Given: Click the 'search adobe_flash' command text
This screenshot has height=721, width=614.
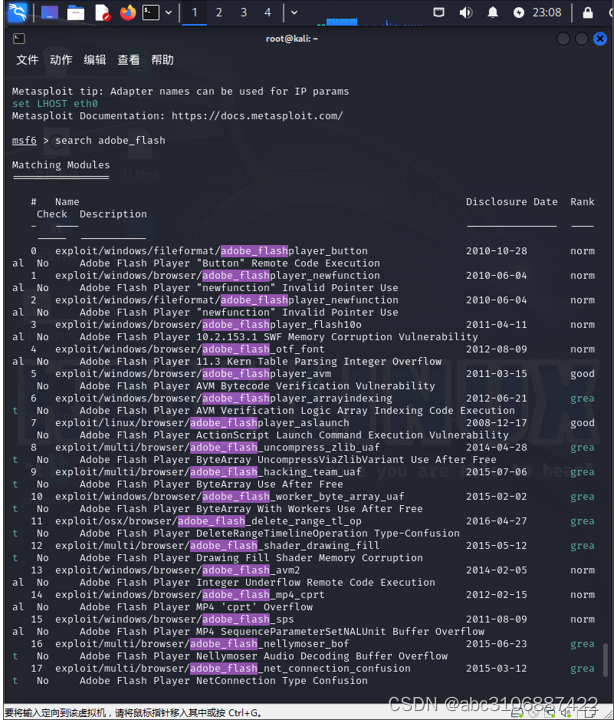Looking at the screenshot, I should tap(110, 140).
